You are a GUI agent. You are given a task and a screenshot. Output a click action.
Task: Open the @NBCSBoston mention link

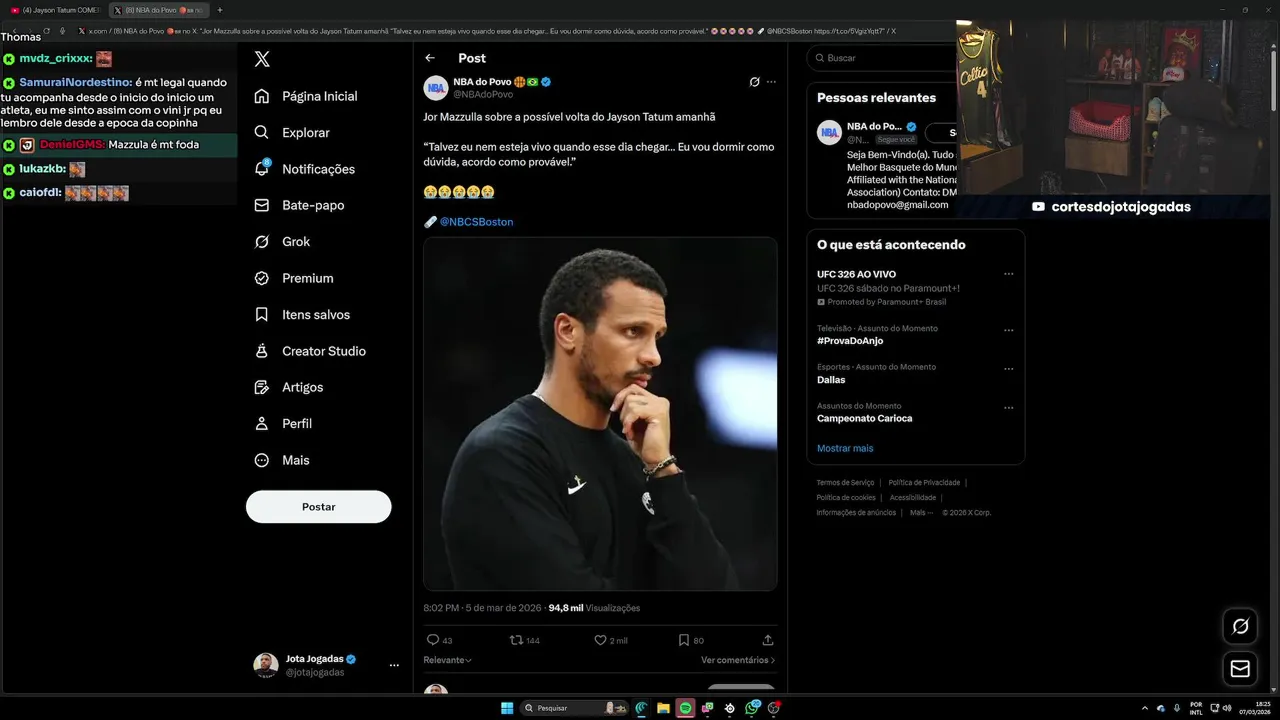point(476,222)
